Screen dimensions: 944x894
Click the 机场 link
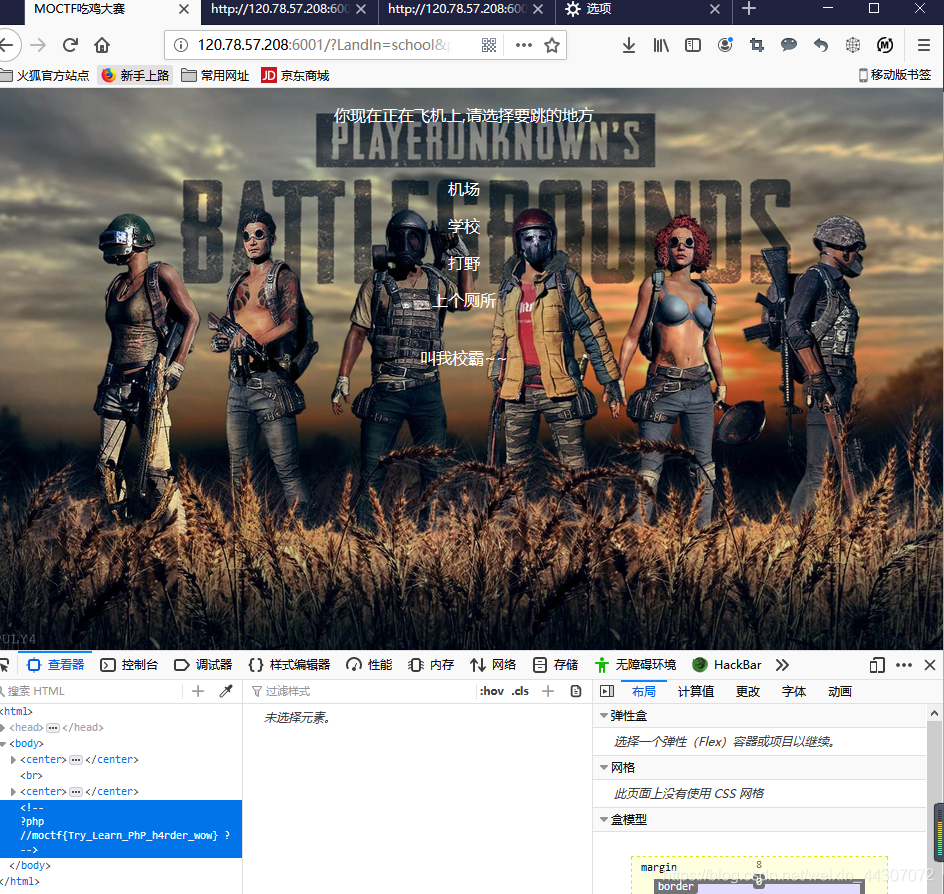[464, 189]
